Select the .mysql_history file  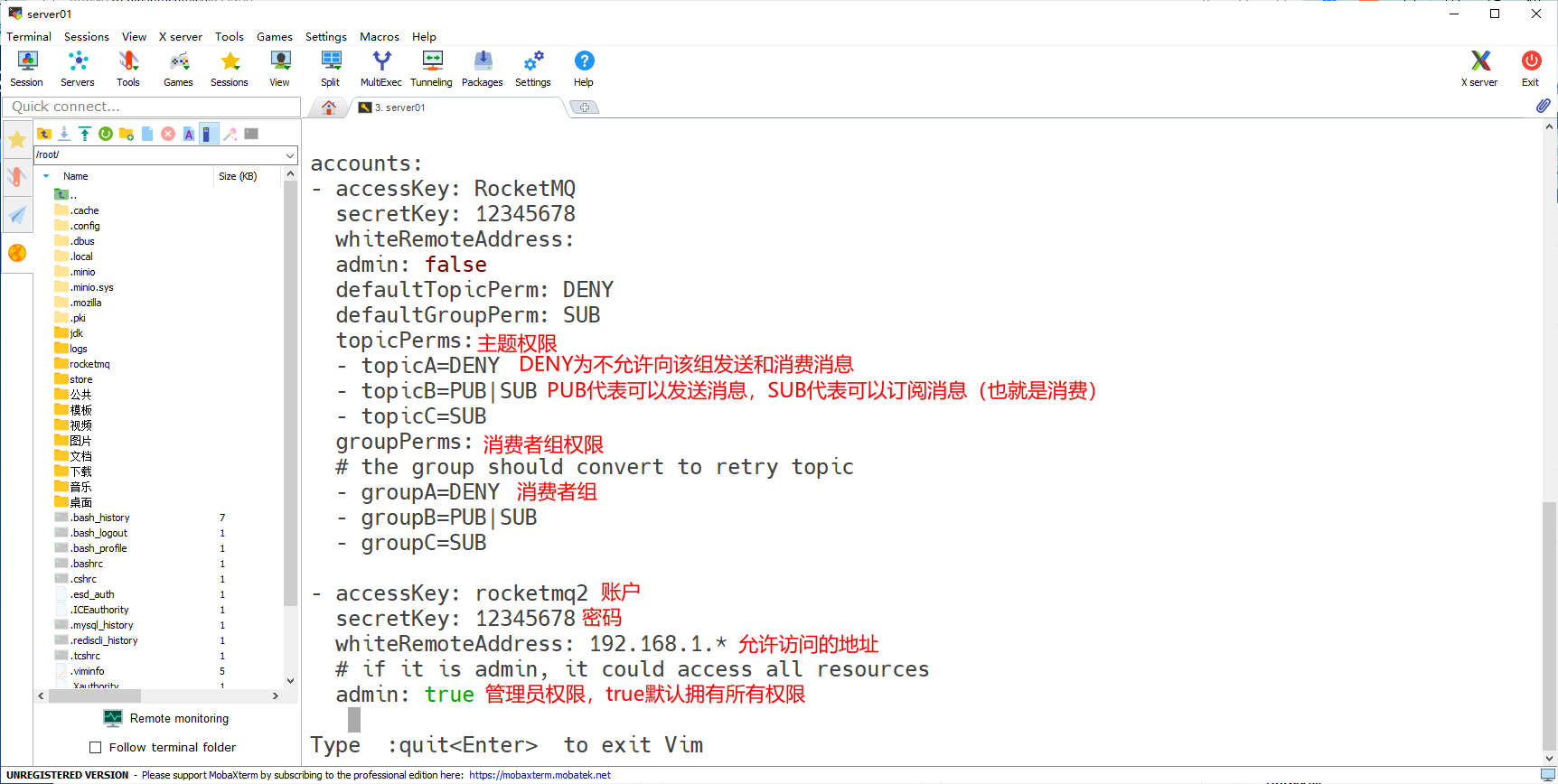[x=94, y=625]
